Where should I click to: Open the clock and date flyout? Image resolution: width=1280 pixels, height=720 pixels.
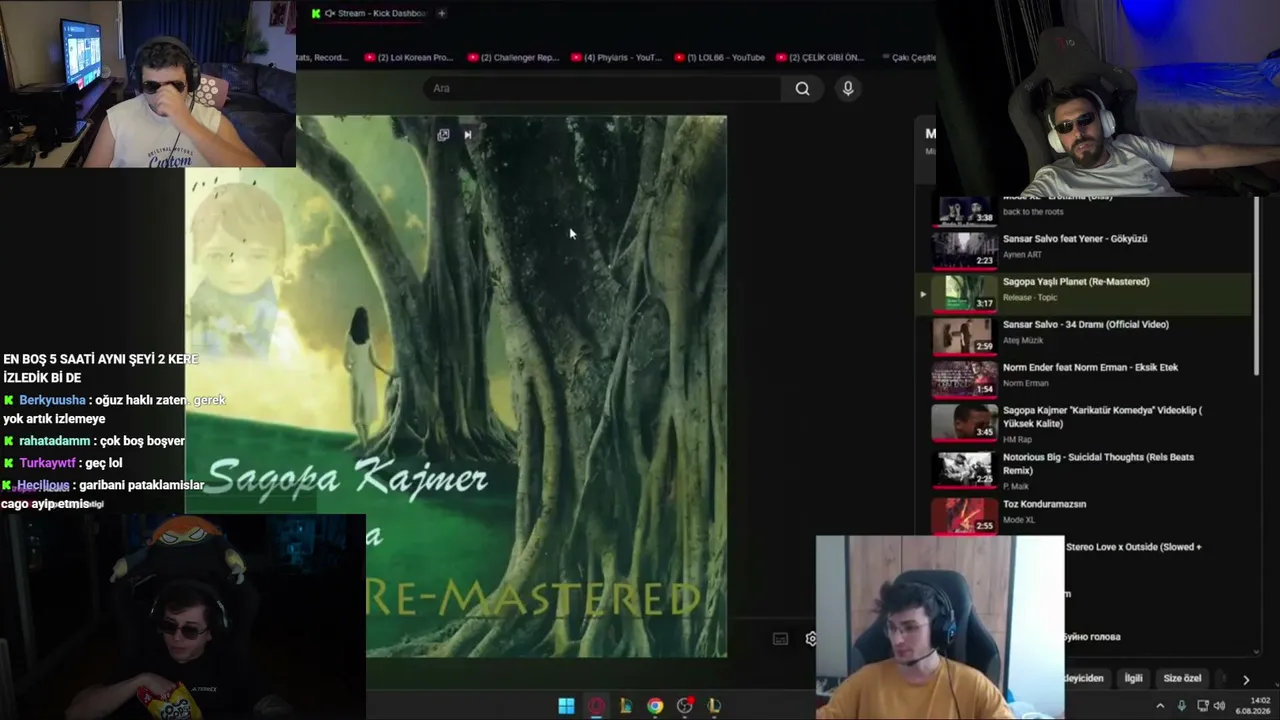(x=1255, y=706)
